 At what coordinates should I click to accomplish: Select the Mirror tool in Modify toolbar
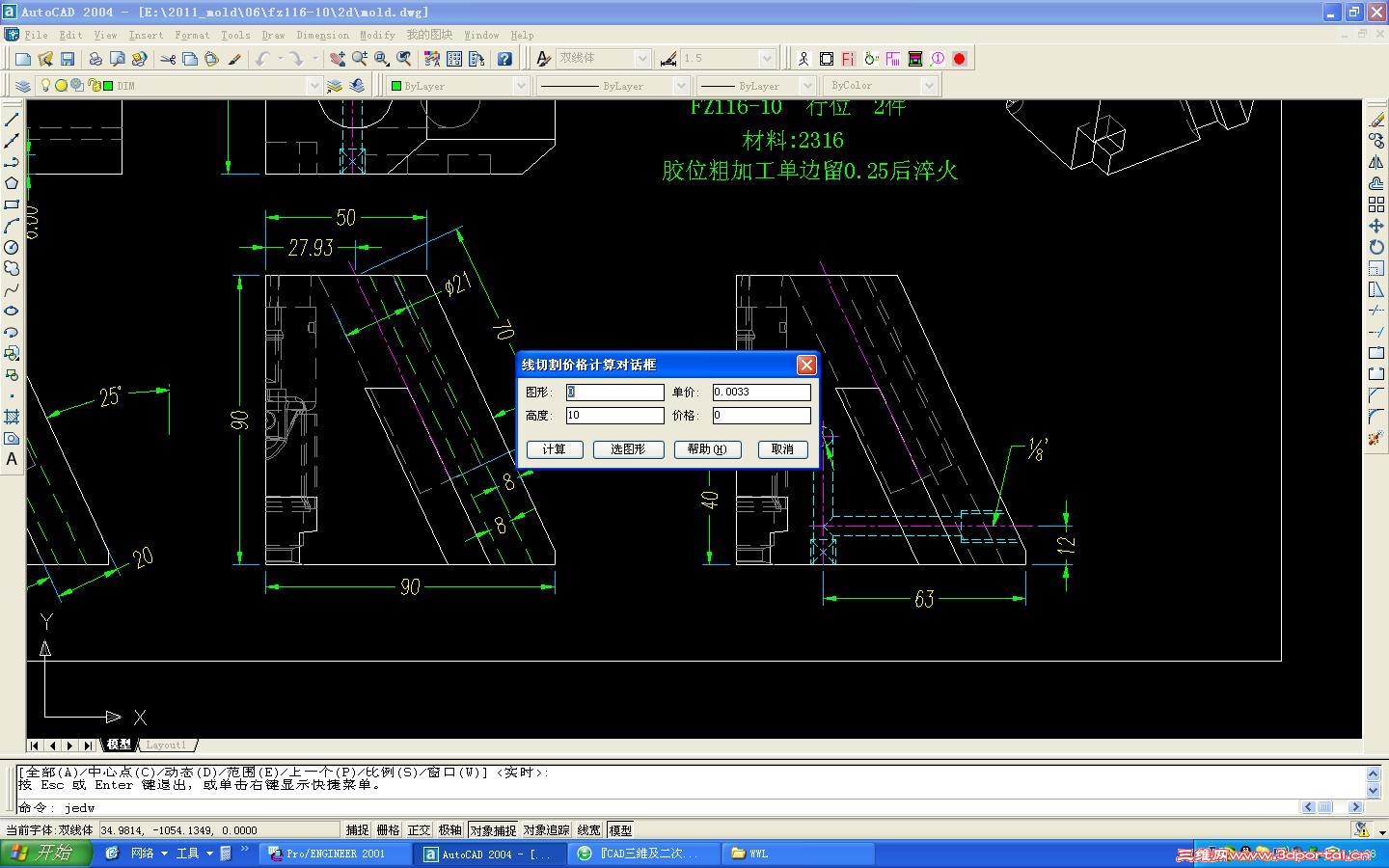tap(1376, 162)
